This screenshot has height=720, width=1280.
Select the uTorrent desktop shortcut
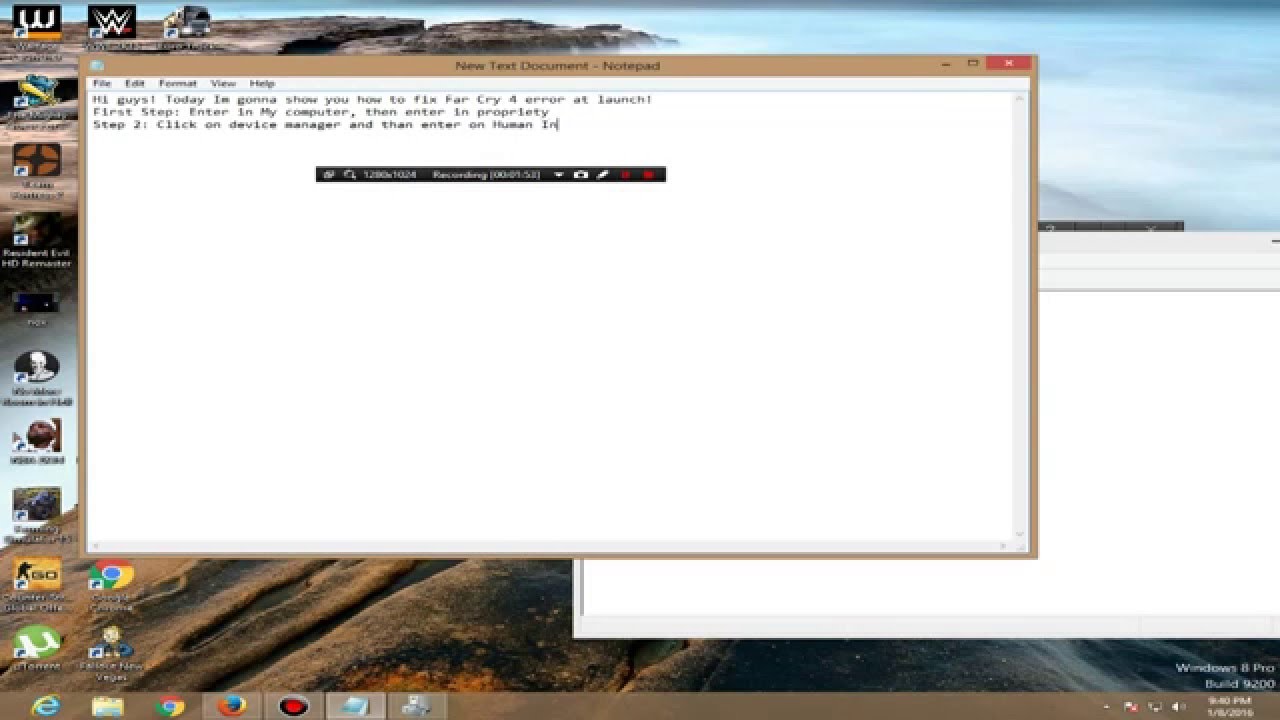click(37, 648)
